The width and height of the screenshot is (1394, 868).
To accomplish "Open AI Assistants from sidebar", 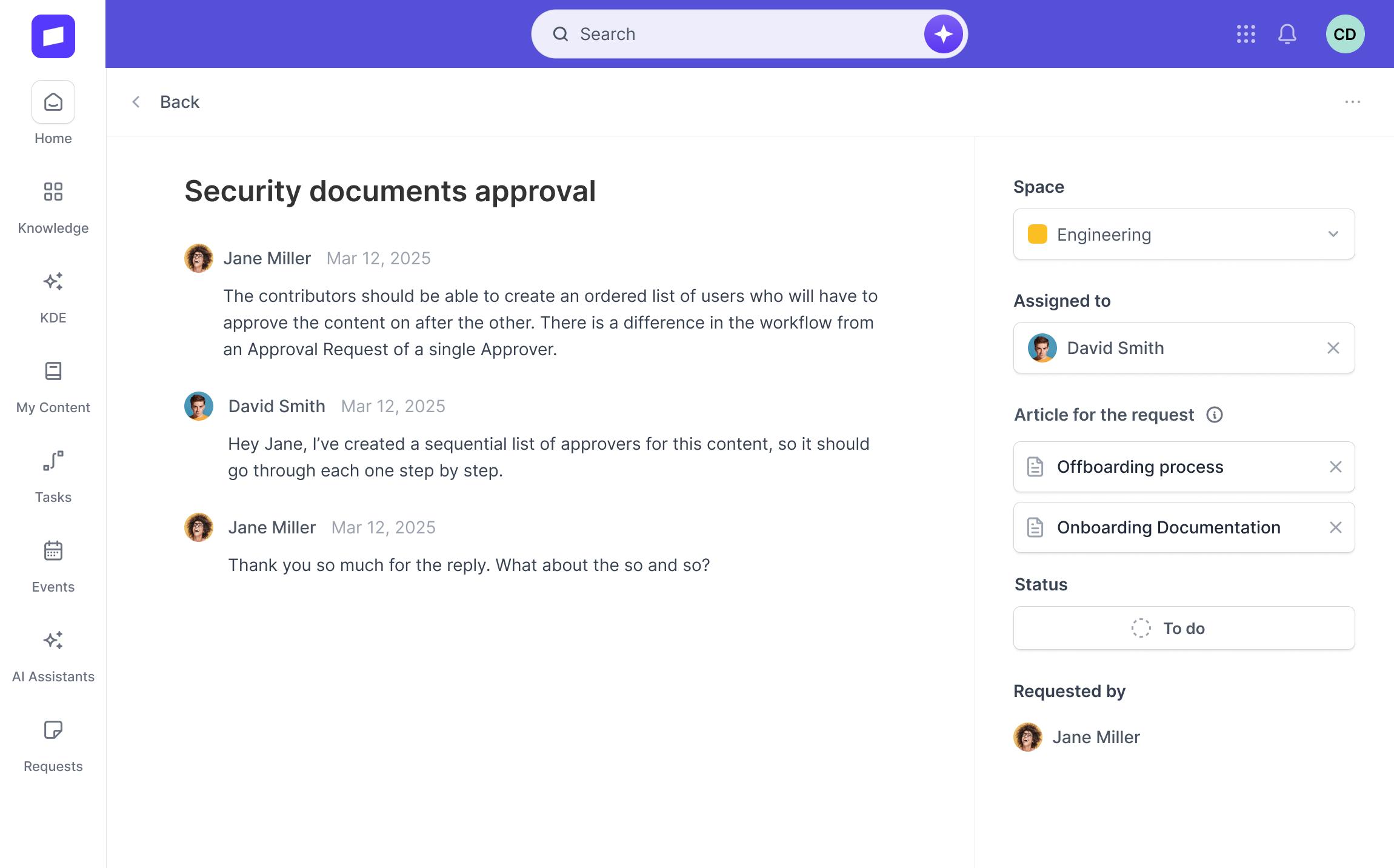I will [53, 656].
